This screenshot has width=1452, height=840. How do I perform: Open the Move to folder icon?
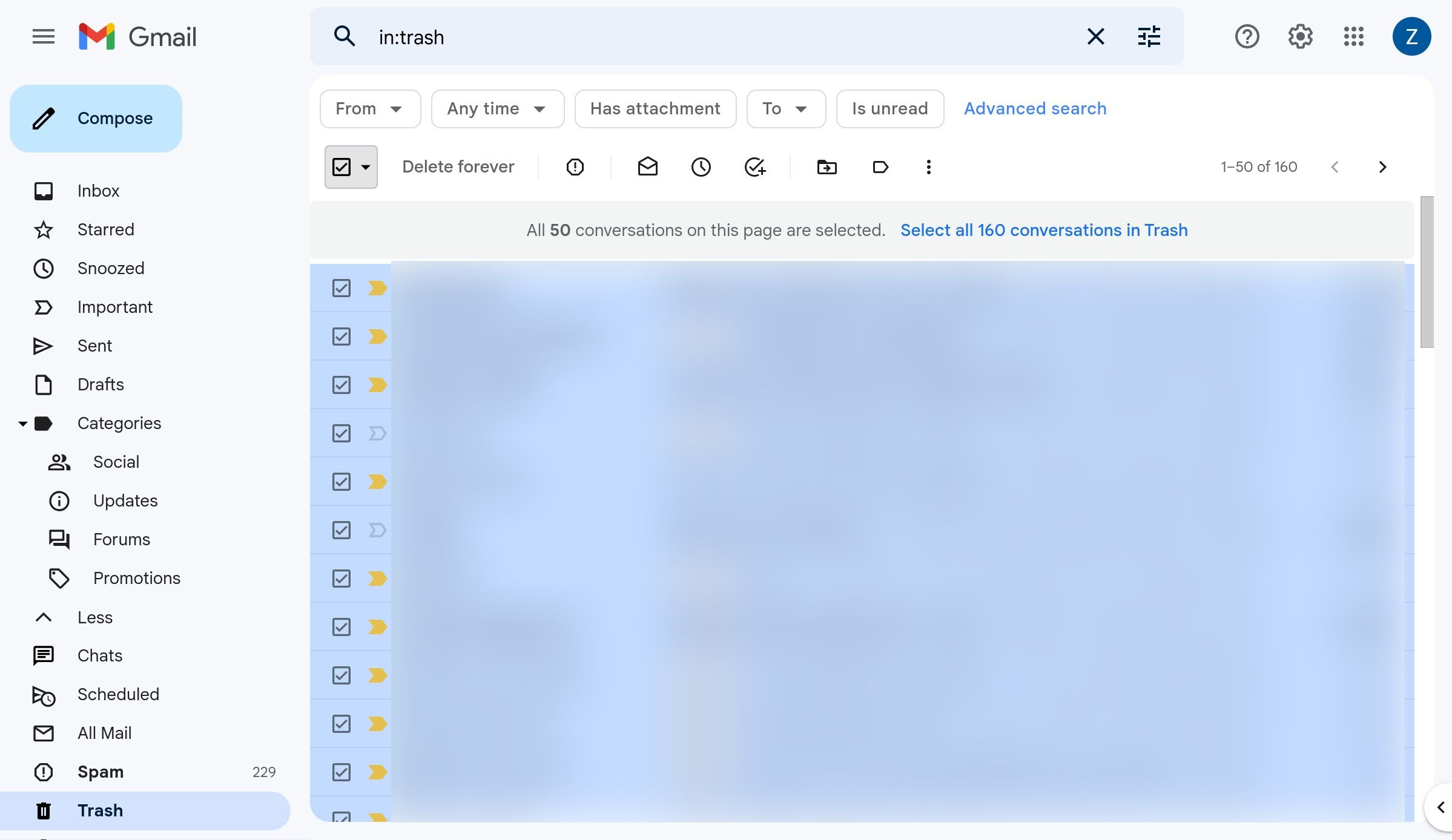(x=827, y=167)
